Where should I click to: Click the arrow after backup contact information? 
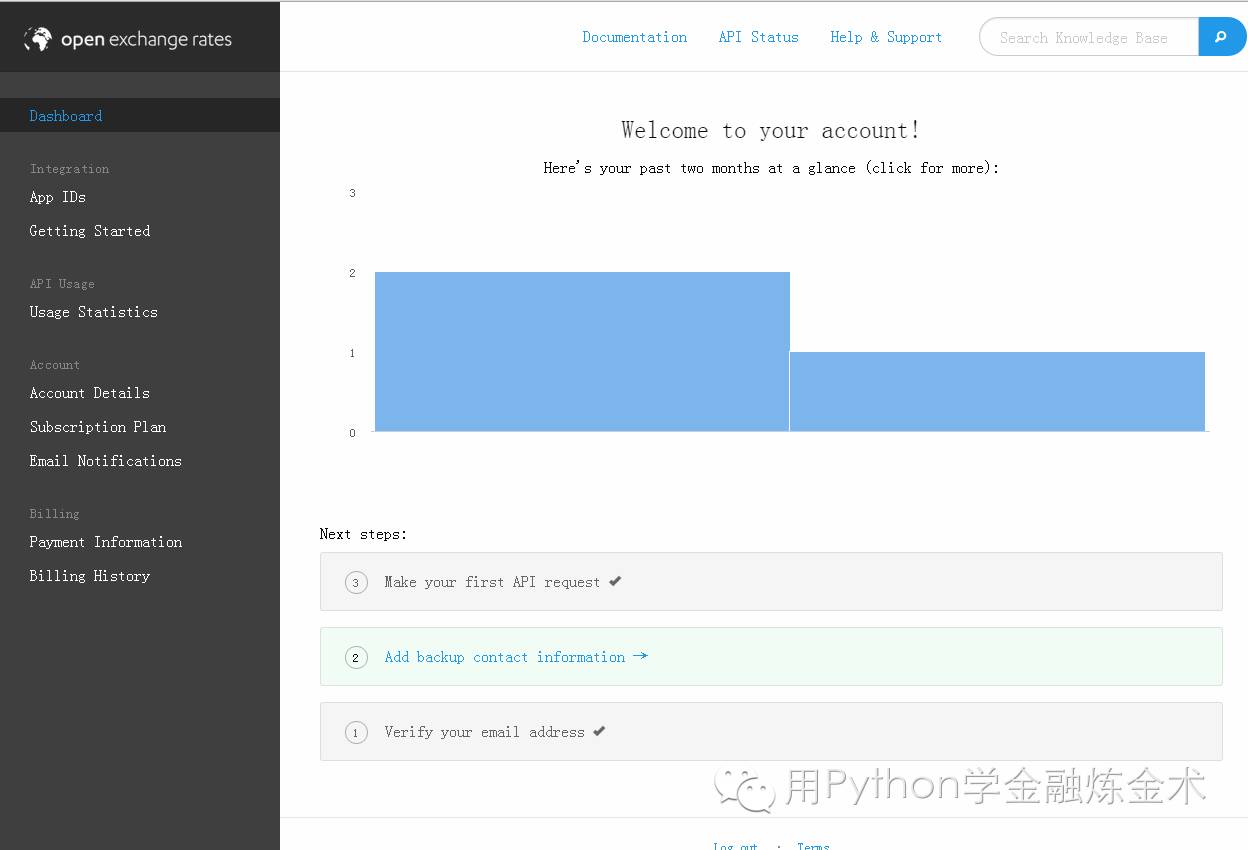pos(640,656)
